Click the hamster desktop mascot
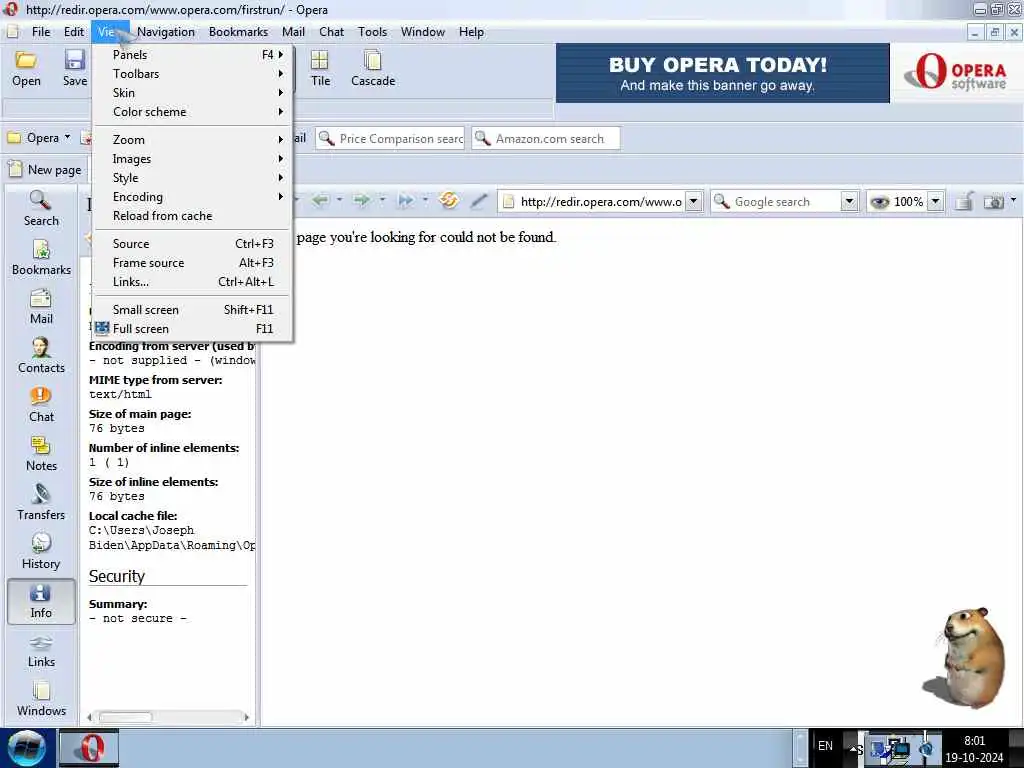This screenshot has height=768, width=1024. click(x=965, y=657)
